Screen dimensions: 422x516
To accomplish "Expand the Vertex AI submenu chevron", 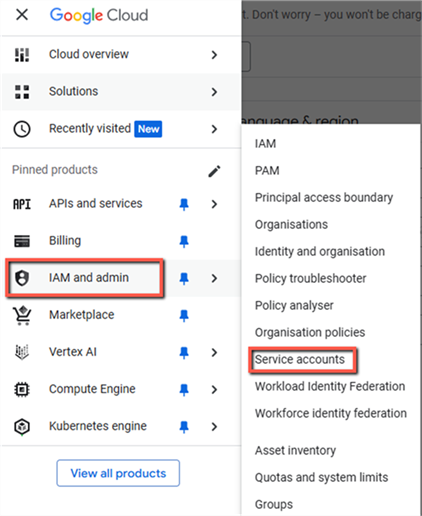I will coord(214,352).
